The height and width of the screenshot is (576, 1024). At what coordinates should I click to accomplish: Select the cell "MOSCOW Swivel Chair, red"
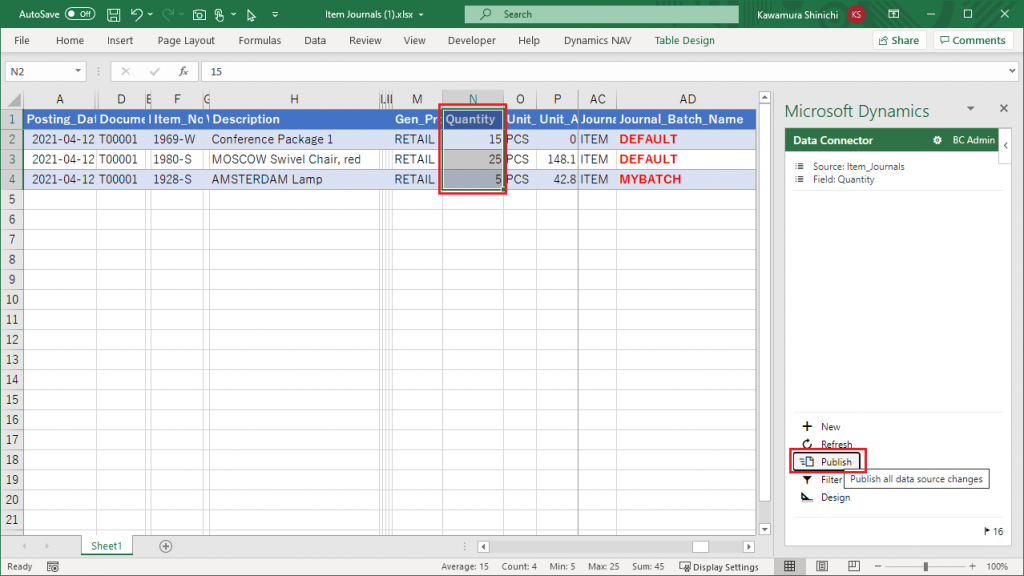(294, 159)
